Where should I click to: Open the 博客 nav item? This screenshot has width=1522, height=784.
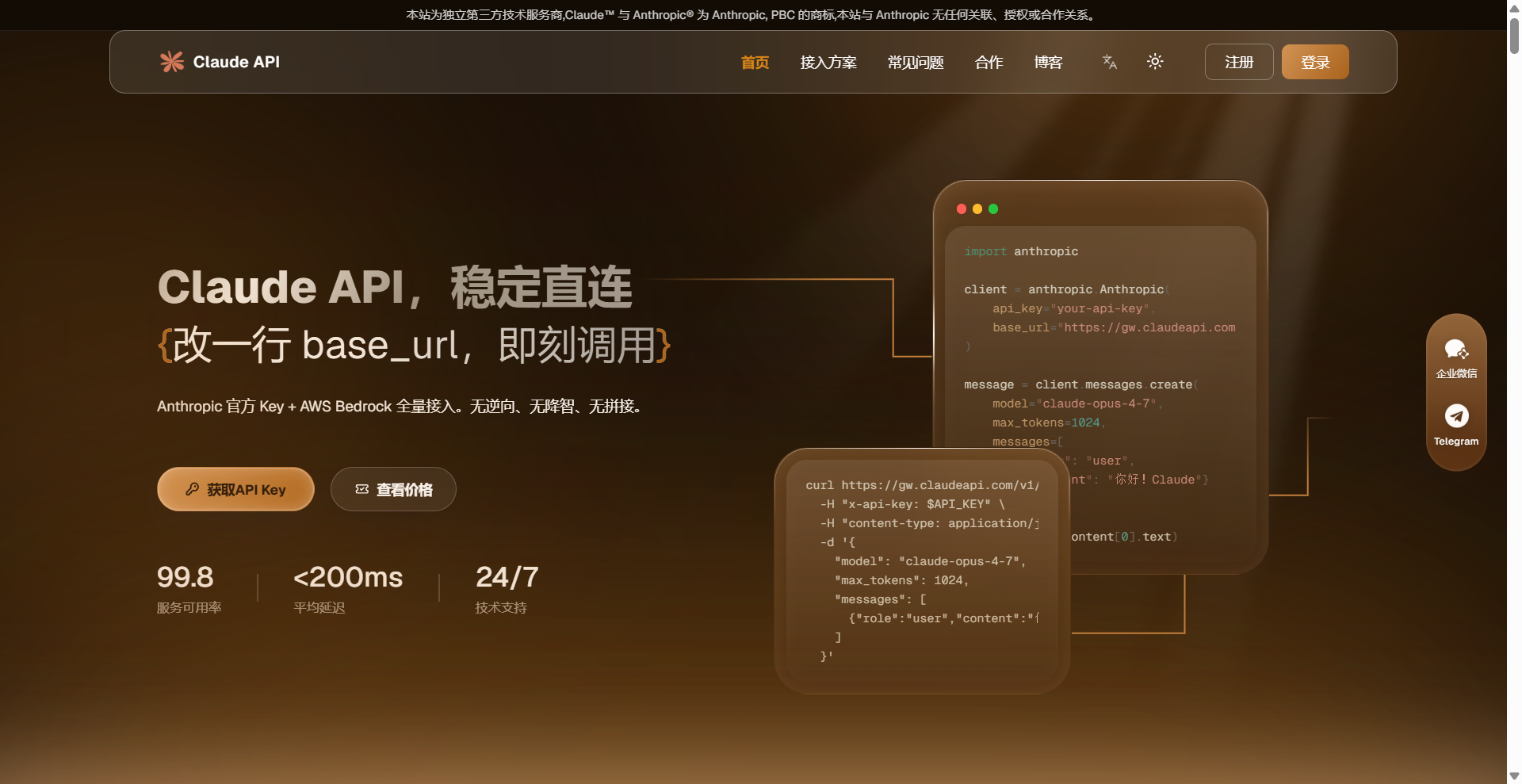coord(1048,63)
